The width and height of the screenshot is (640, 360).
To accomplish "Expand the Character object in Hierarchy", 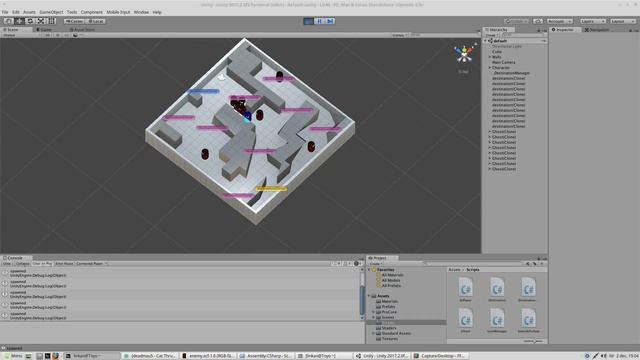I will pos(490,68).
